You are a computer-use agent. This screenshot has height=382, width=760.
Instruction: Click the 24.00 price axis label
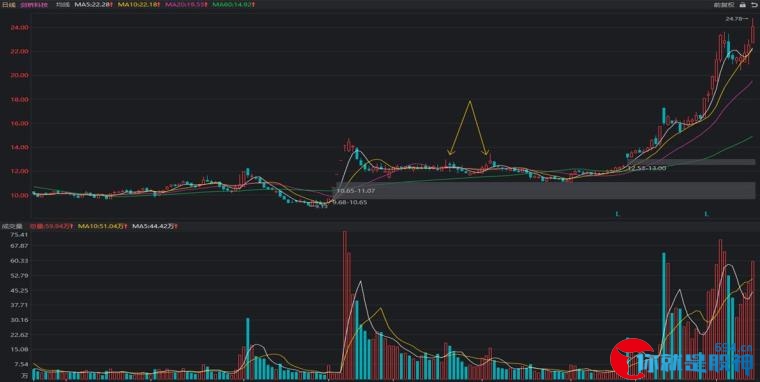pyautogui.click(x=20, y=28)
